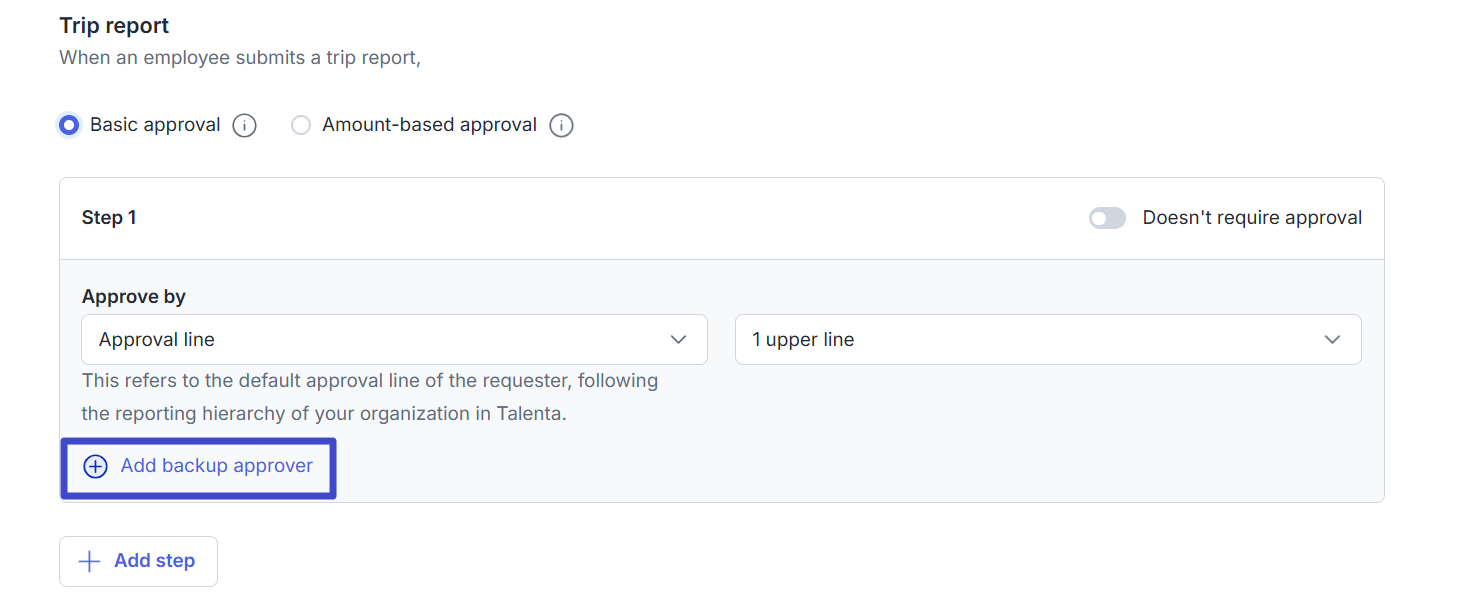Click the info icon beside Amount-based approval
Viewport: 1474px width, 610px height.
[561, 126]
